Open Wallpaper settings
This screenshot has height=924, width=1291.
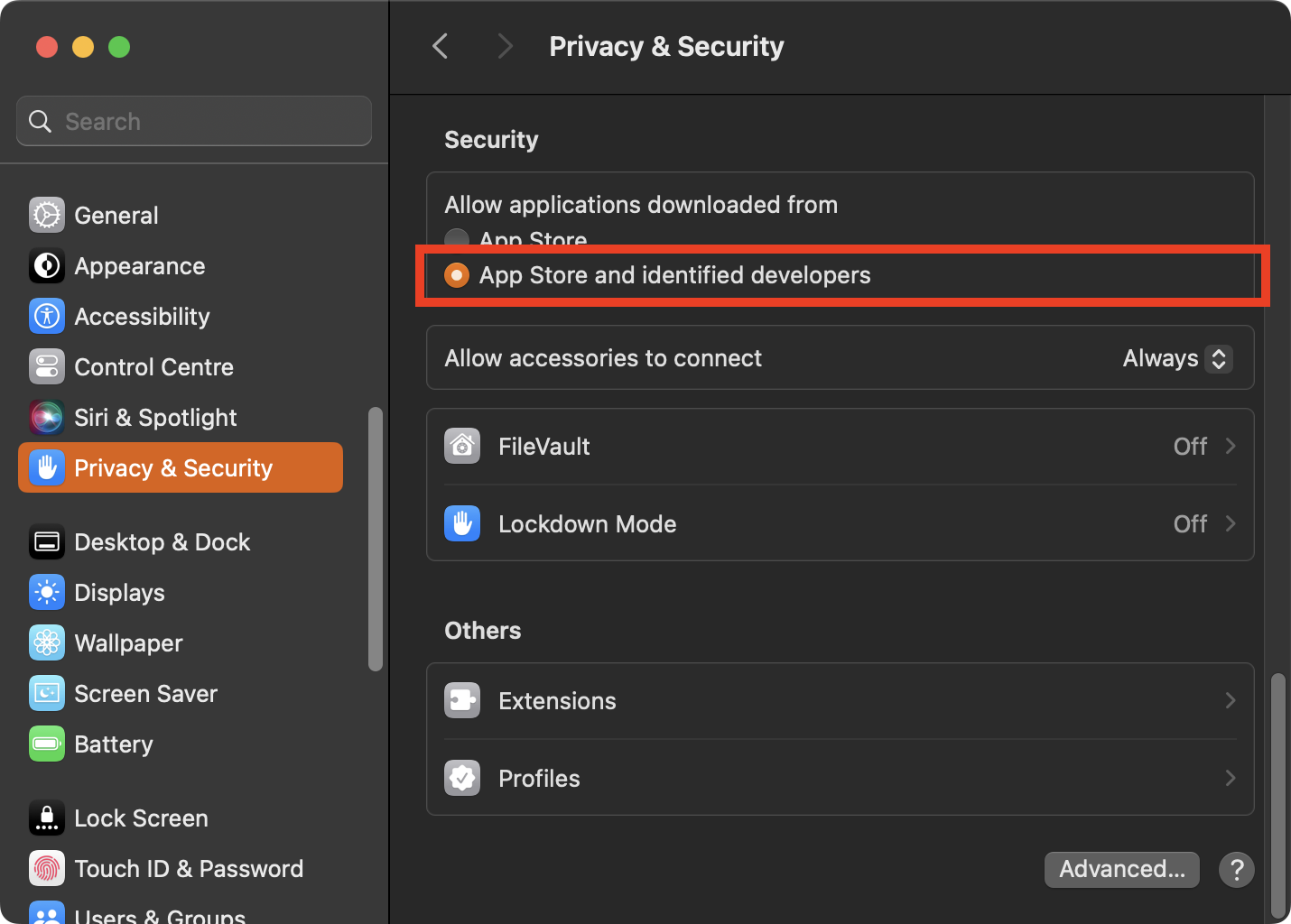[x=181, y=642]
